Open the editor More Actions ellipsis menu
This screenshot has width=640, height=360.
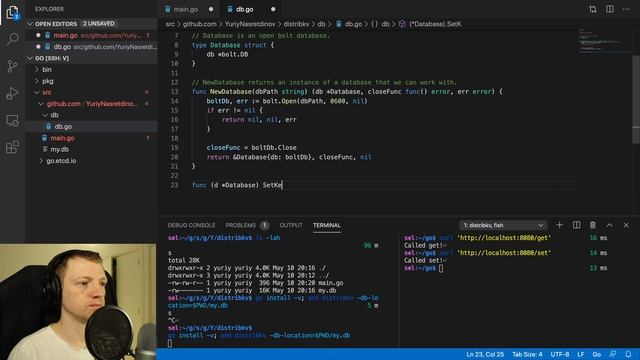[626, 9]
